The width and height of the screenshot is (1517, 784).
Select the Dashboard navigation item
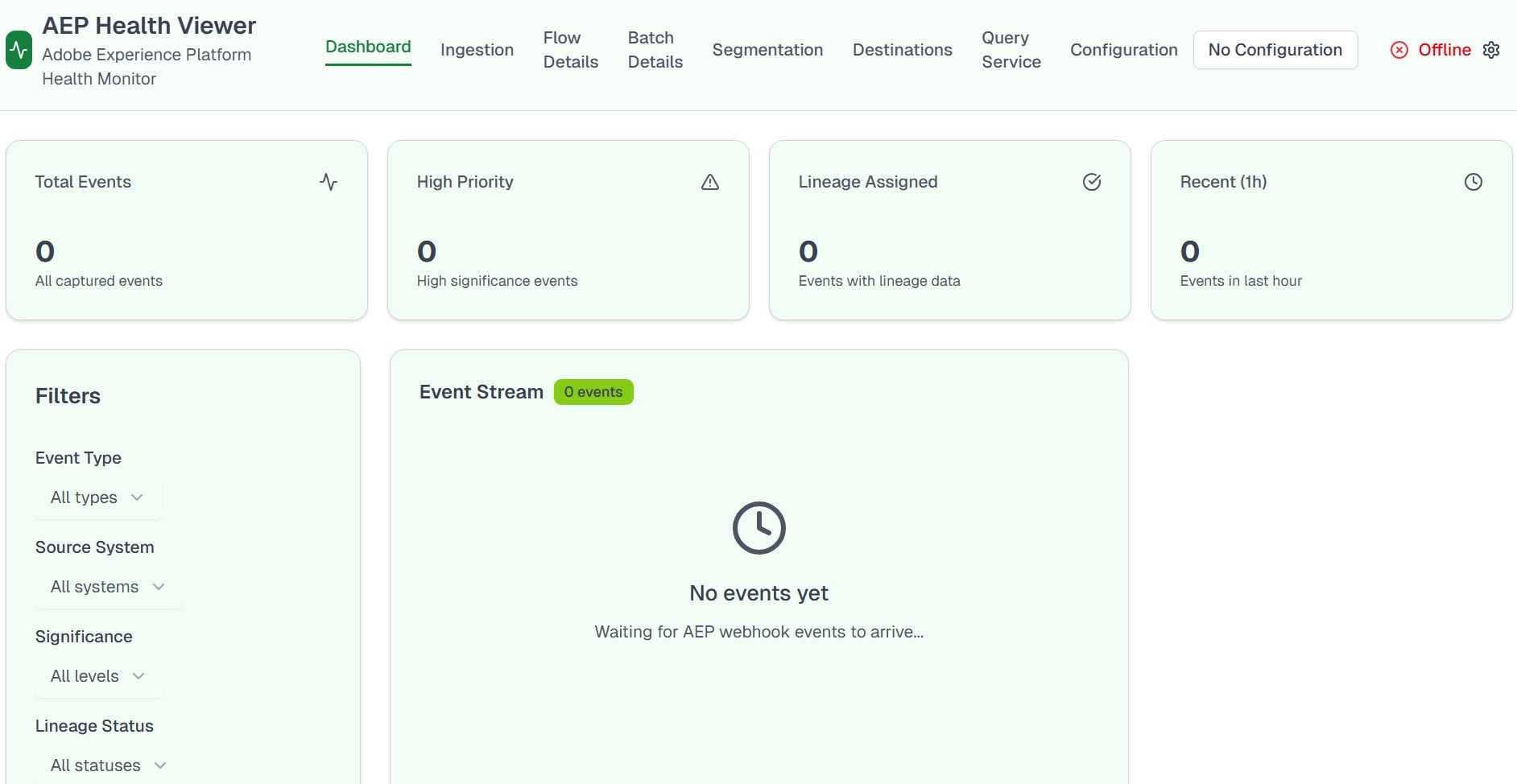(367, 47)
